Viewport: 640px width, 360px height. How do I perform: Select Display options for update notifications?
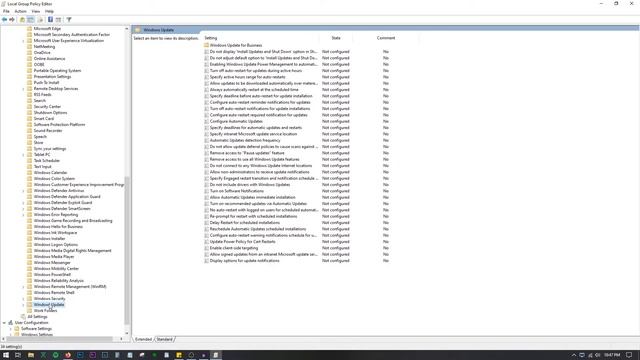point(244,261)
